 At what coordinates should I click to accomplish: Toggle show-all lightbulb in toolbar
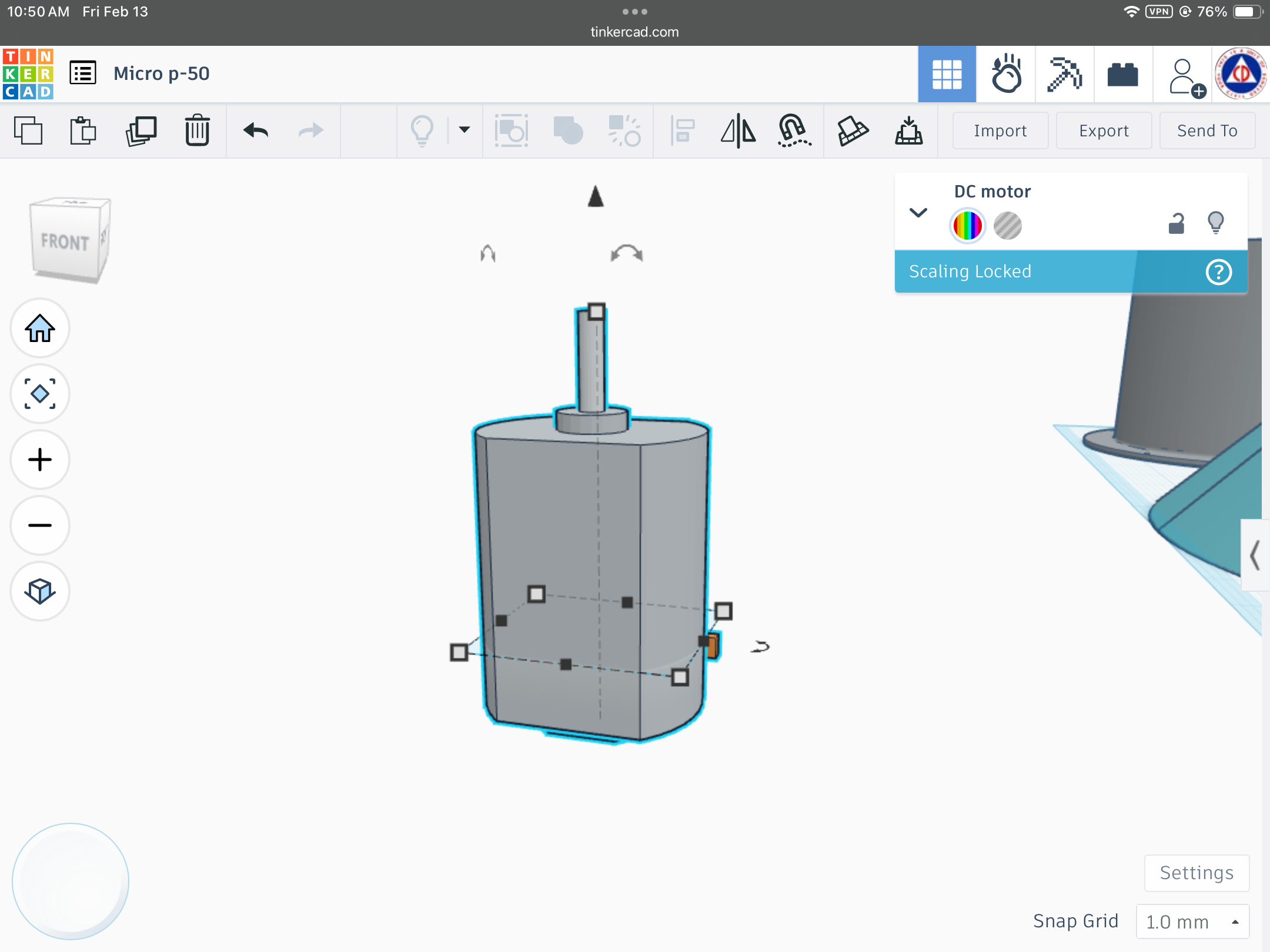click(x=422, y=130)
